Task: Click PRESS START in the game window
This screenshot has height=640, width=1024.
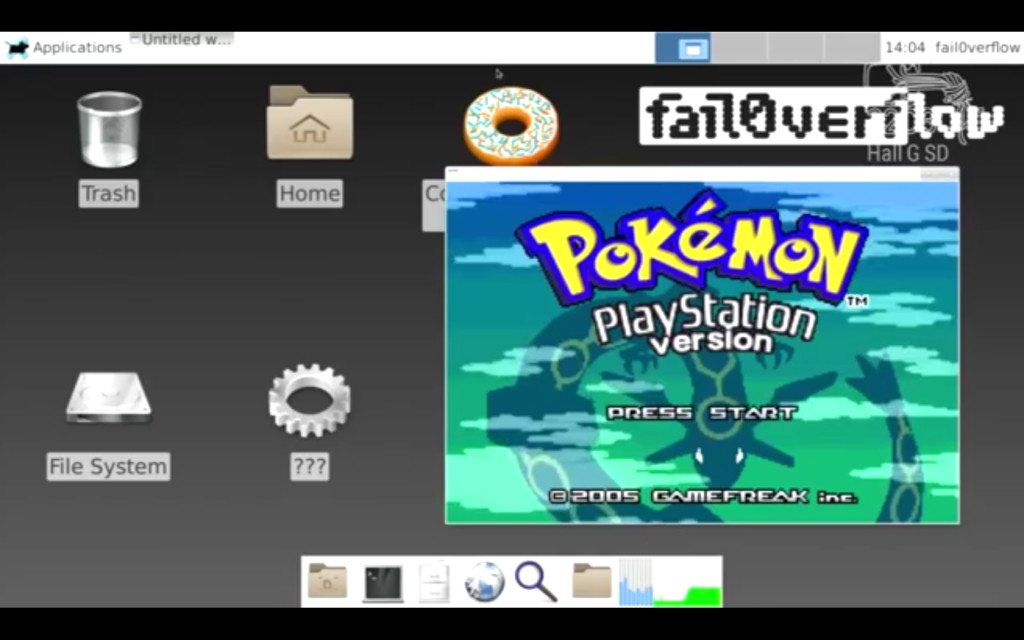Action: 701,413
